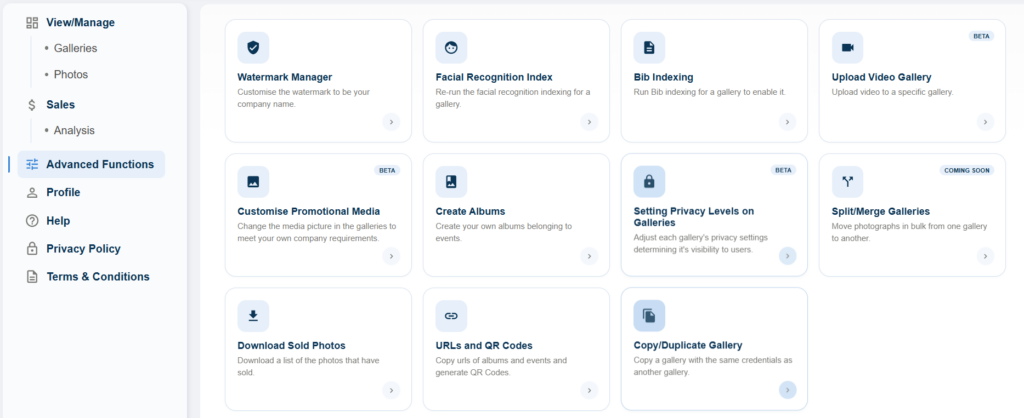Open the Help sidebar entry
Viewport: 1024px width, 418px height.
[58, 221]
